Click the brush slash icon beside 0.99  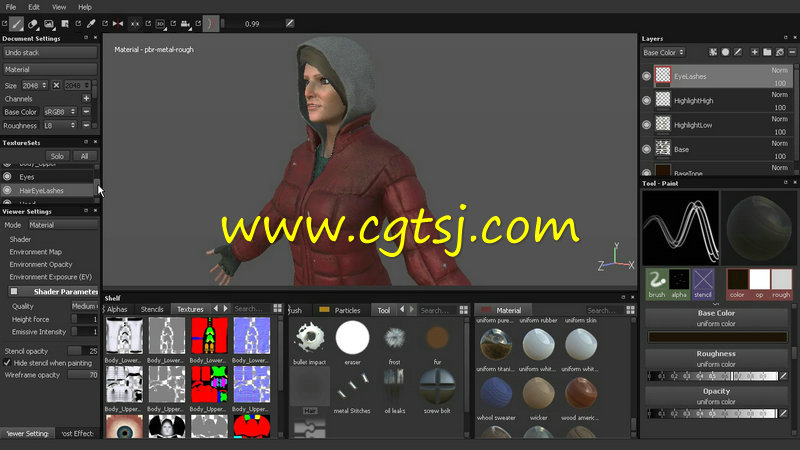pos(290,23)
